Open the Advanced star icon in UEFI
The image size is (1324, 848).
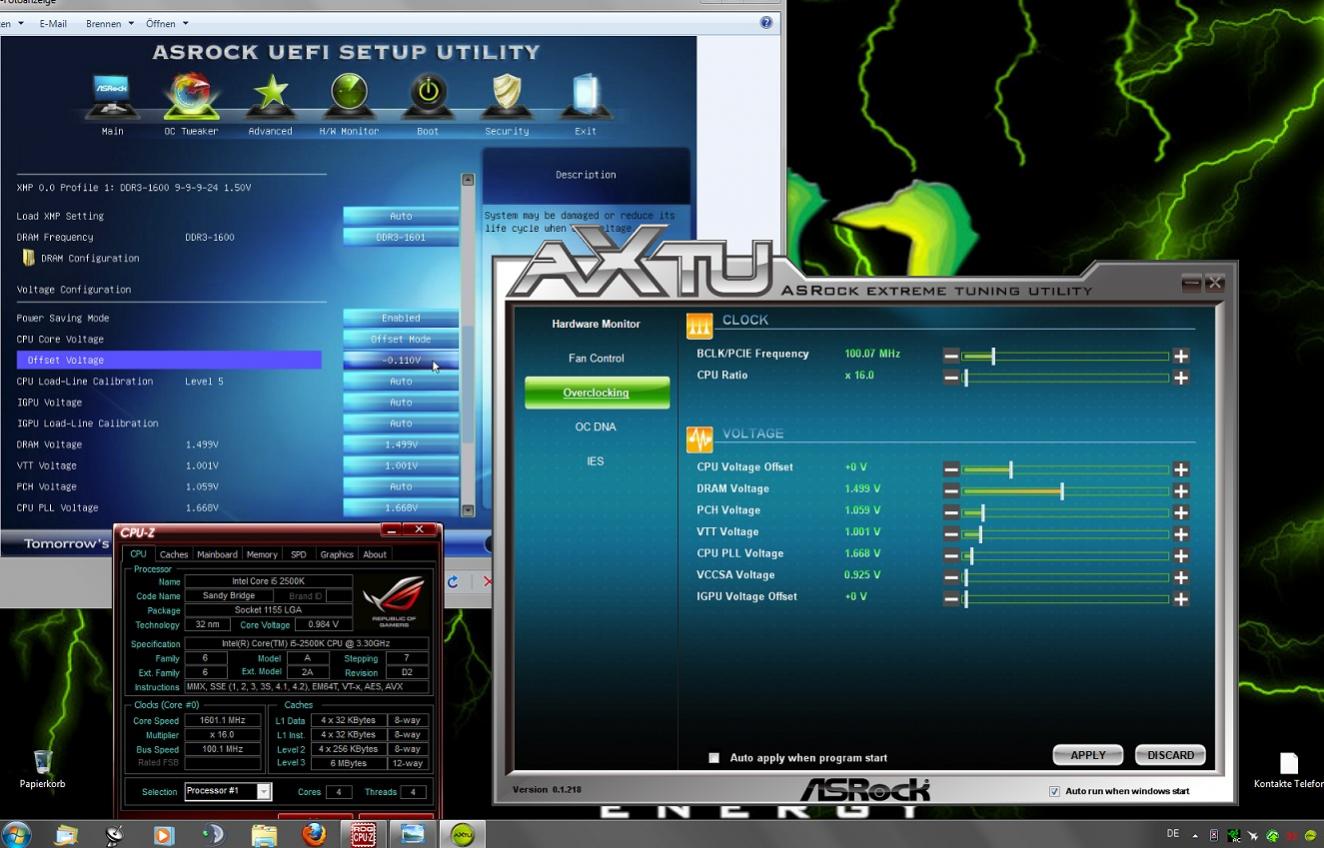[270, 98]
